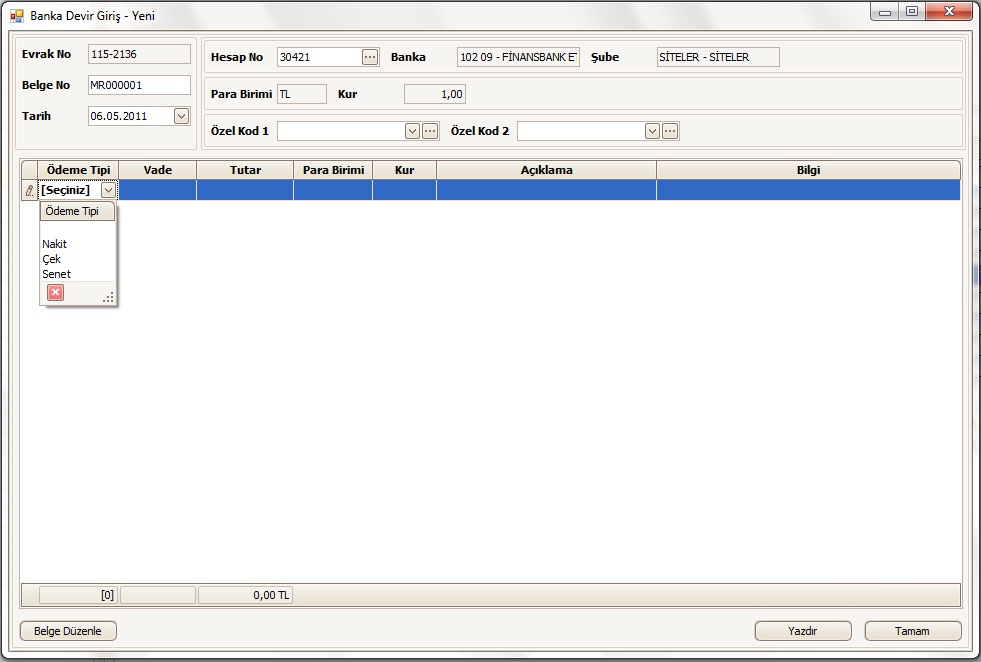Click the Yazdır button

click(x=803, y=631)
